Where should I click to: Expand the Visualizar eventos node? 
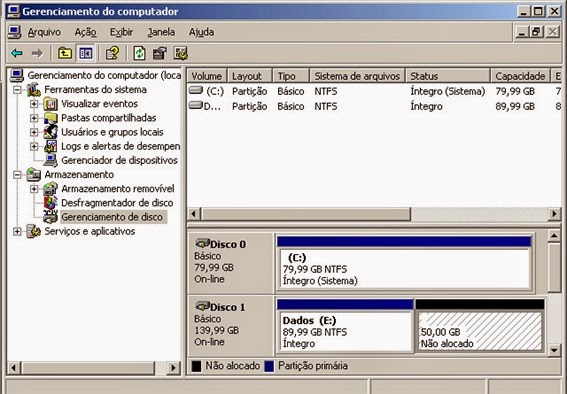(34, 104)
